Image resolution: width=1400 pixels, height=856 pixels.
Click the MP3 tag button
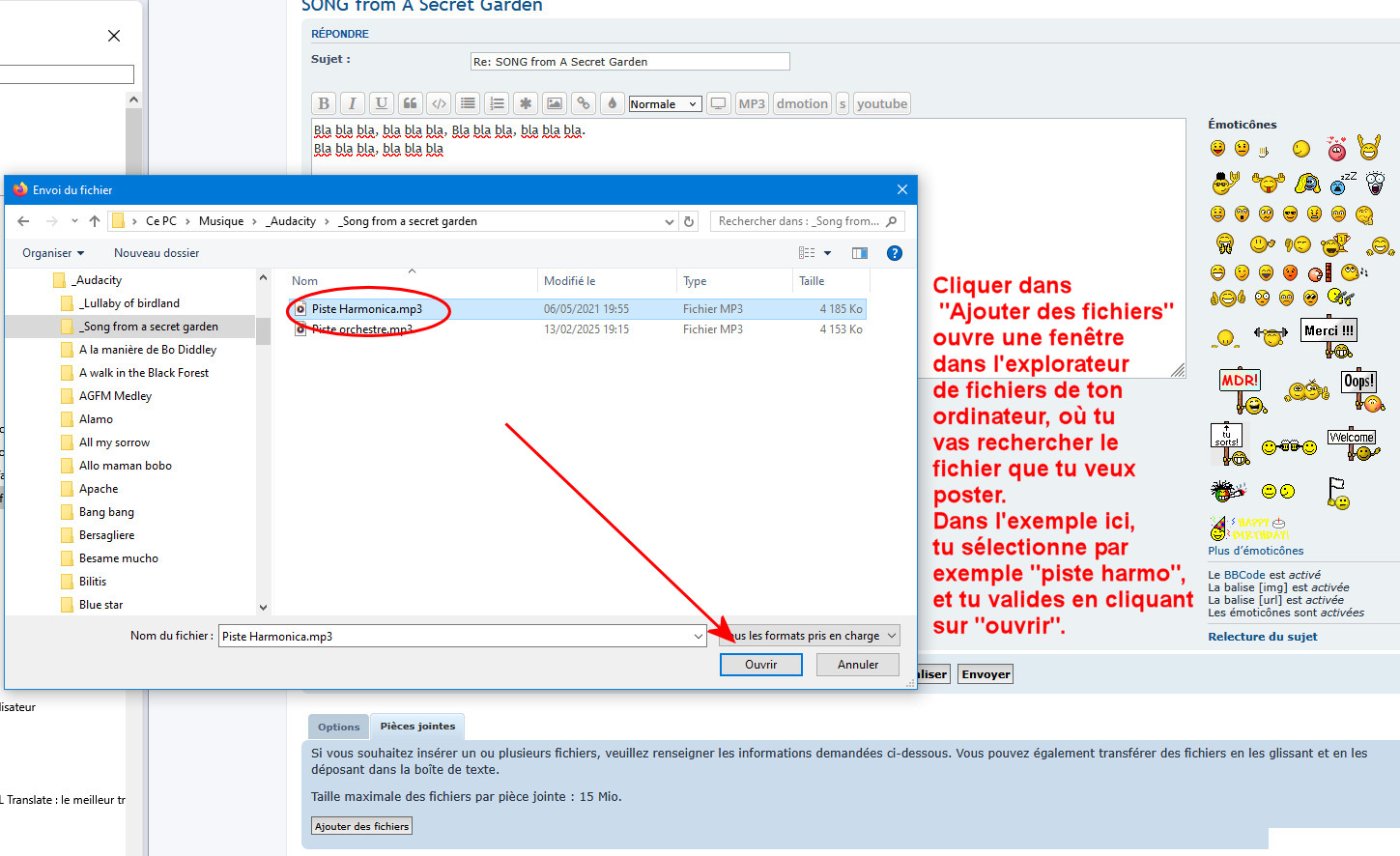coord(751,104)
